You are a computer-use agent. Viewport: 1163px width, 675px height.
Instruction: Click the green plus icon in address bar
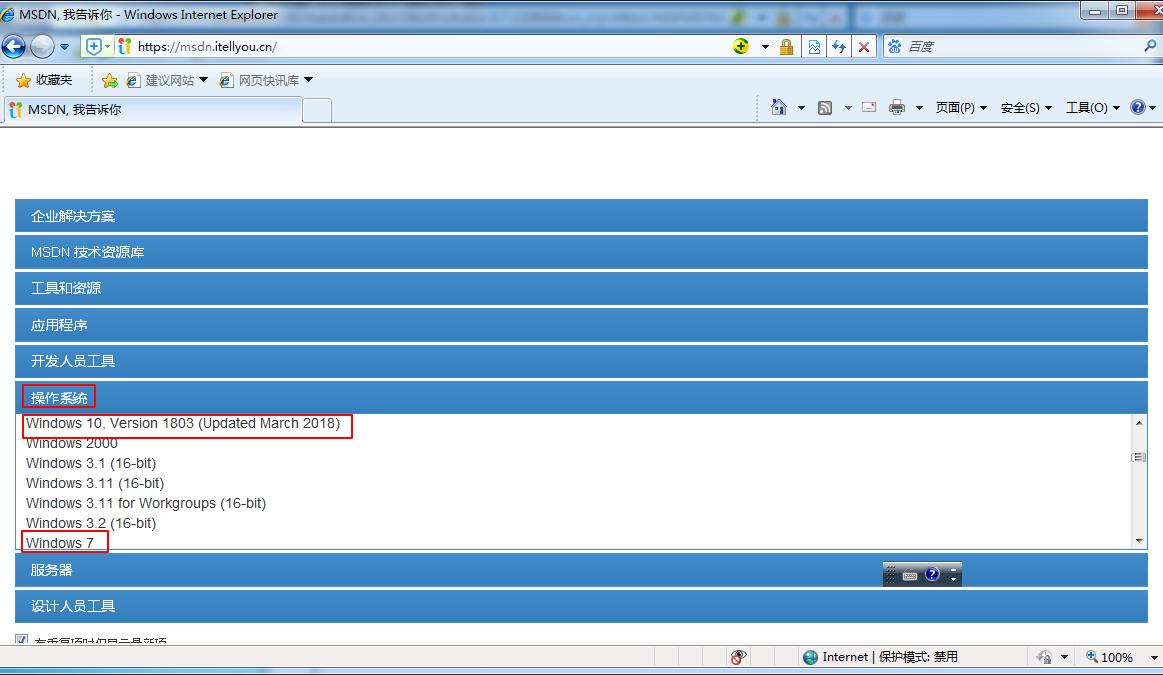(x=741, y=46)
